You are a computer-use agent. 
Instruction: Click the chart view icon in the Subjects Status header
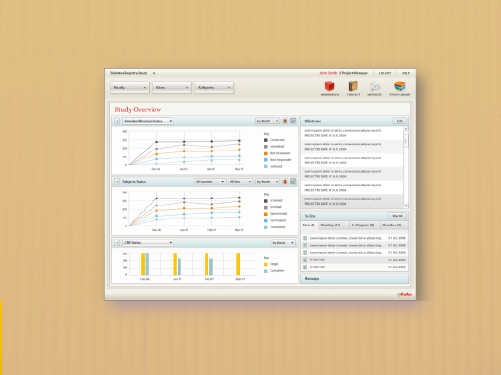pyautogui.click(x=293, y=182)
